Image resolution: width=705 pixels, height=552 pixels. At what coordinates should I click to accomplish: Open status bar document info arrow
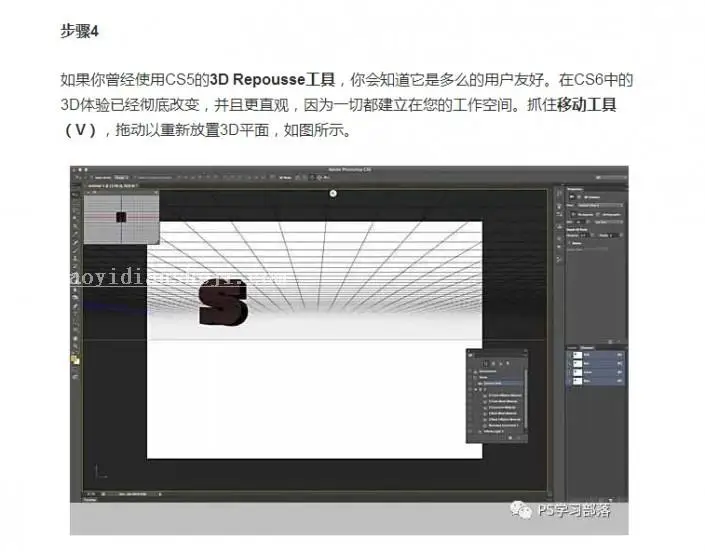[x=160, y=494]
